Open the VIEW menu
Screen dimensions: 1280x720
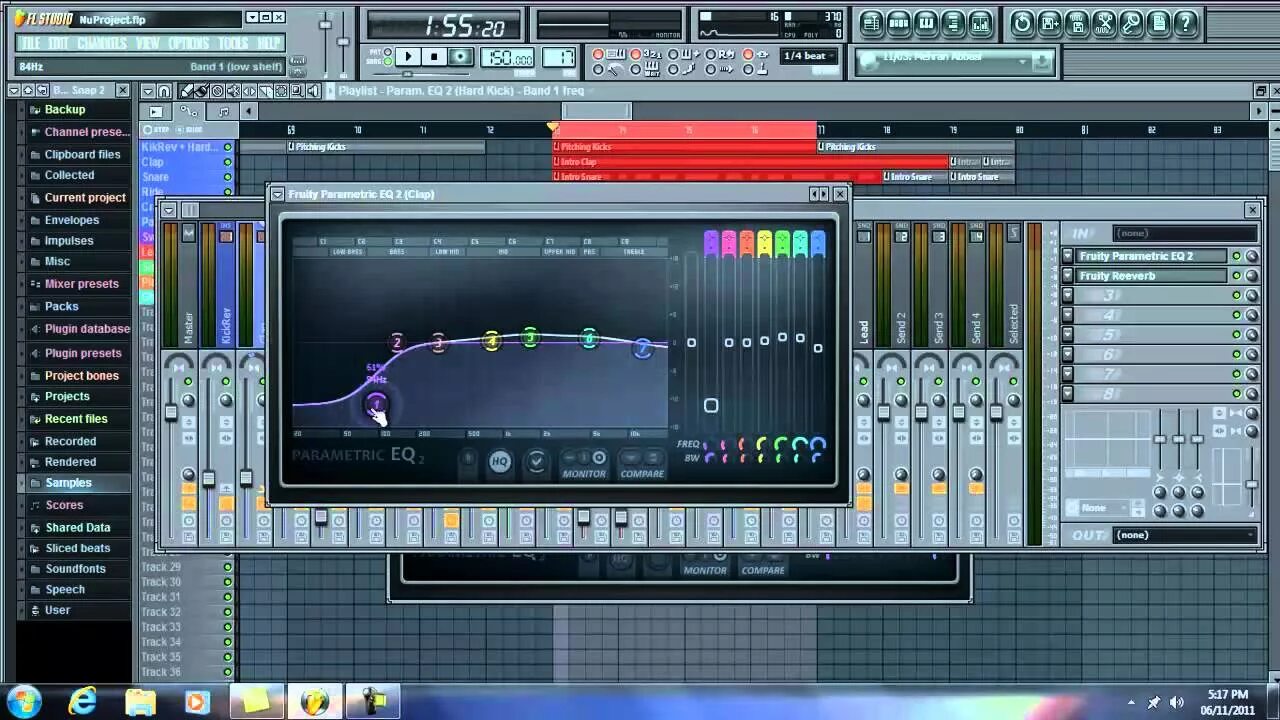[148, 43]
